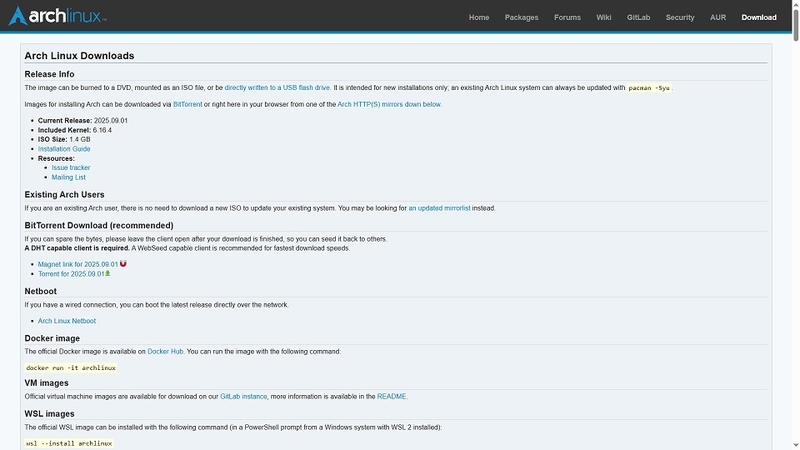800x450 pixels.
Task: Open the Installation Guide link
Action: coord(64,149)
